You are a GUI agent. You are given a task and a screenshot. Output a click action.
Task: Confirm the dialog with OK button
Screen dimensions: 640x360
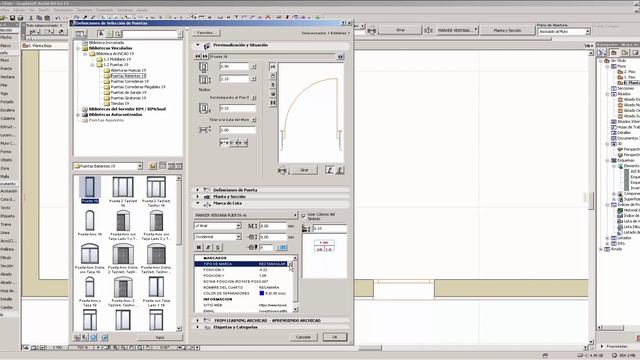[x=335, y=337]
